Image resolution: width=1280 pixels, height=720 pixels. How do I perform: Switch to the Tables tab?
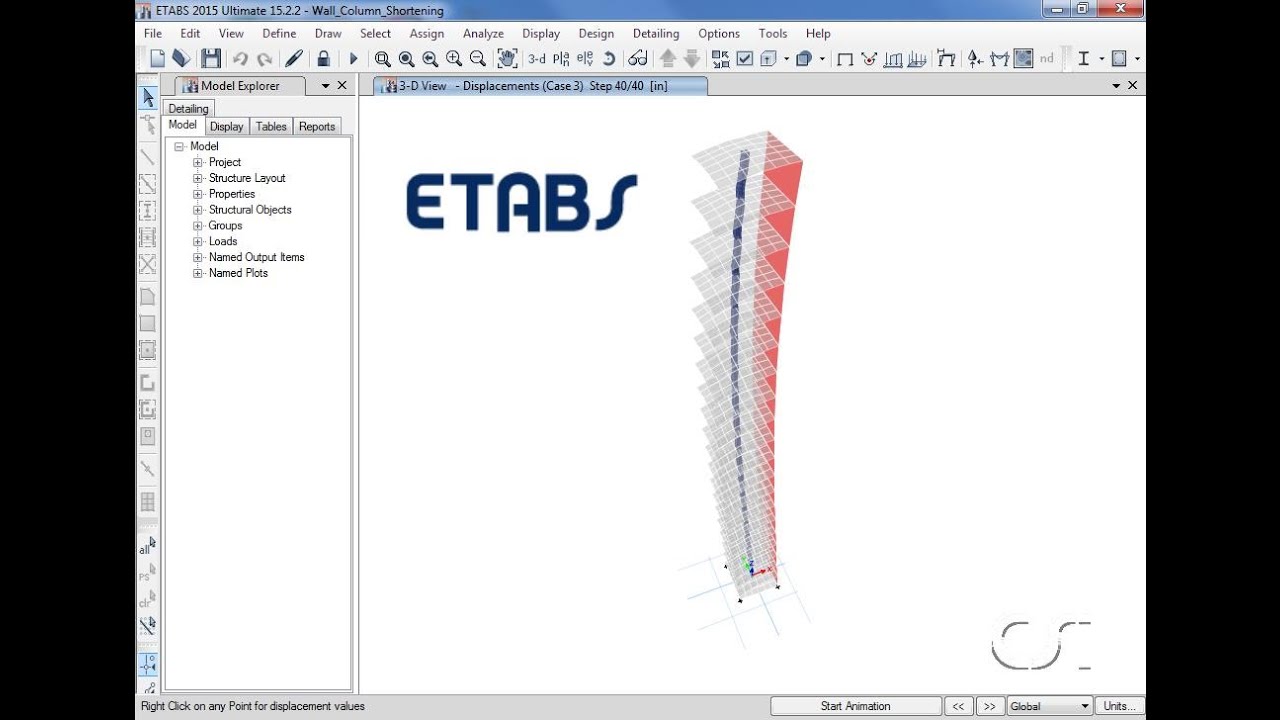click(x=271, y=126)
